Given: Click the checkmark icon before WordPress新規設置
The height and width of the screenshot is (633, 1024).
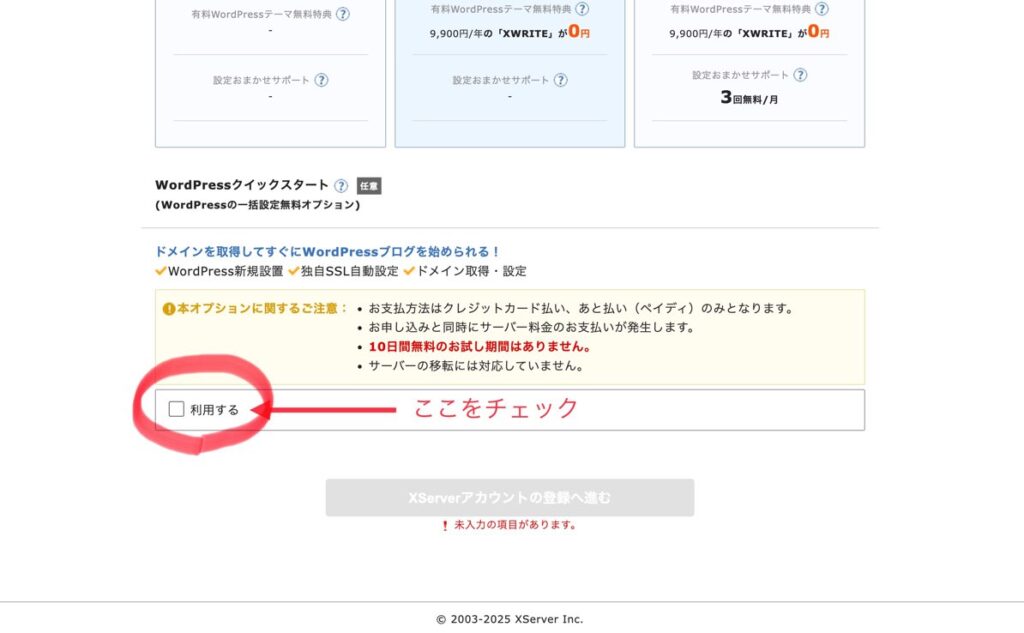Looking at the screenshot, I should [161, 271].
